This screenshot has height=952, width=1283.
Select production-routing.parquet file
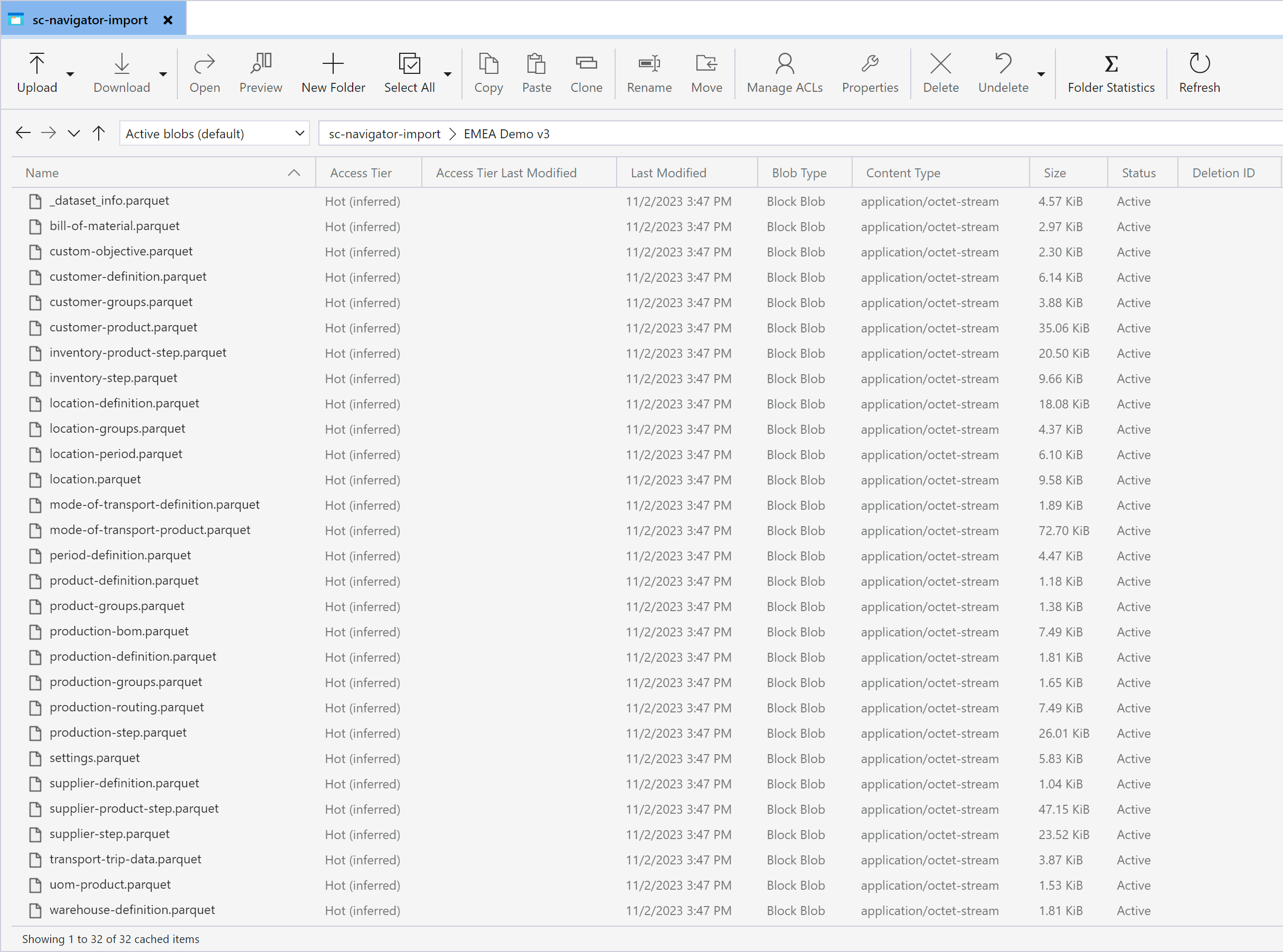(x=127, y=707)
